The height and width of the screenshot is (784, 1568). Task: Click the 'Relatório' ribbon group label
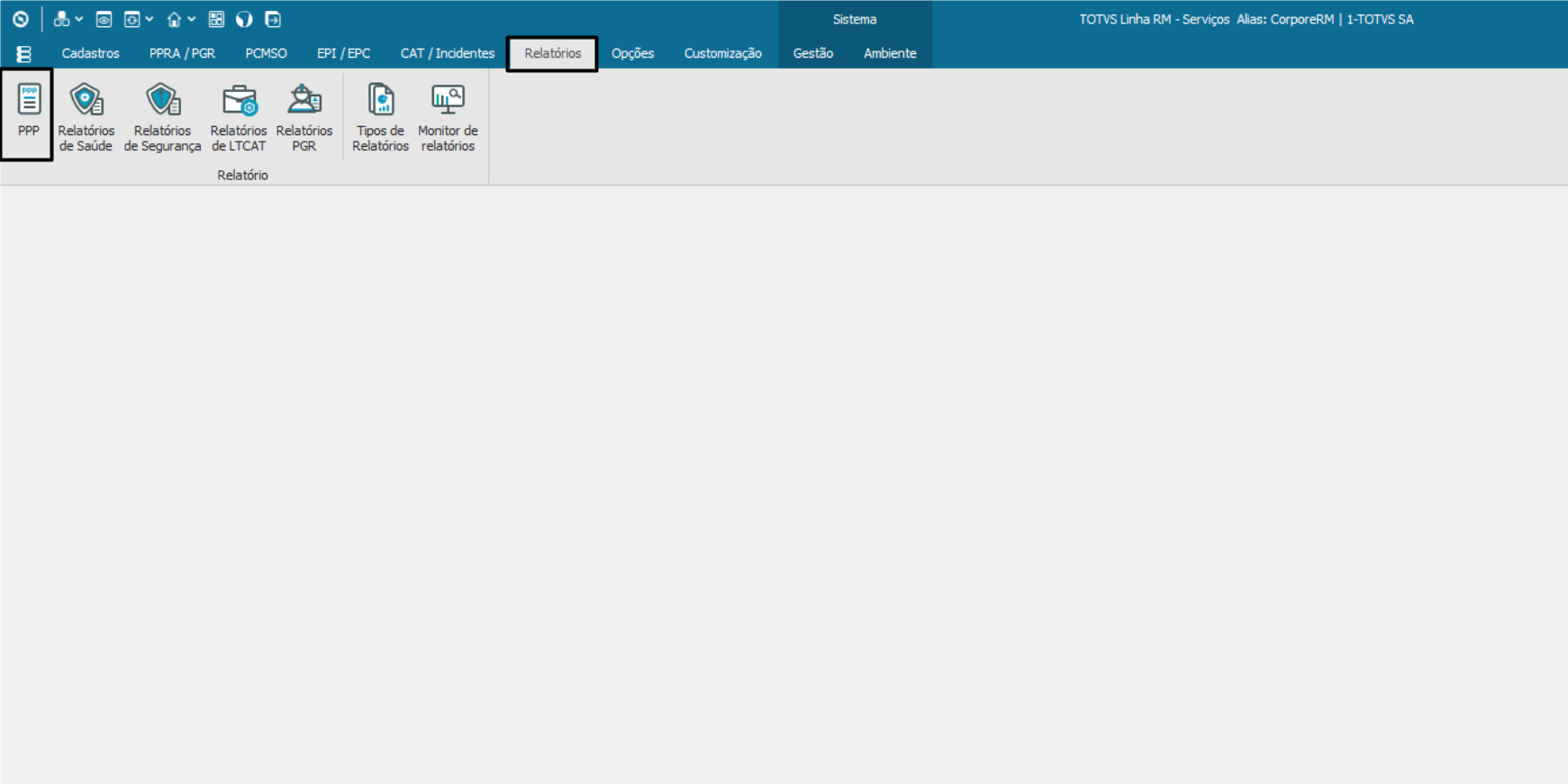click(242, 175)
